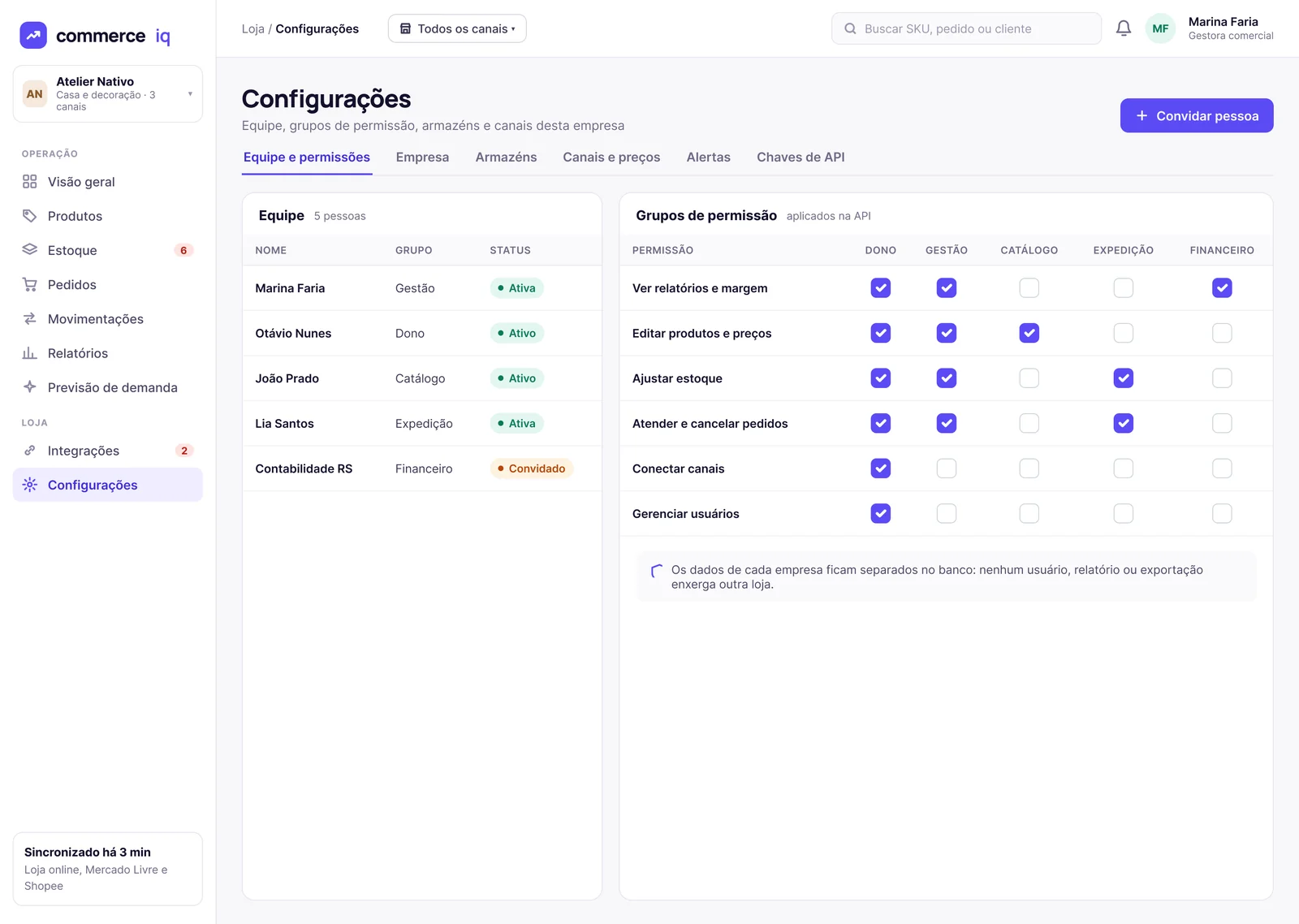Click the Configurações gear icon
Viewport: 1299px width, 924px height.
coord(30,485)
